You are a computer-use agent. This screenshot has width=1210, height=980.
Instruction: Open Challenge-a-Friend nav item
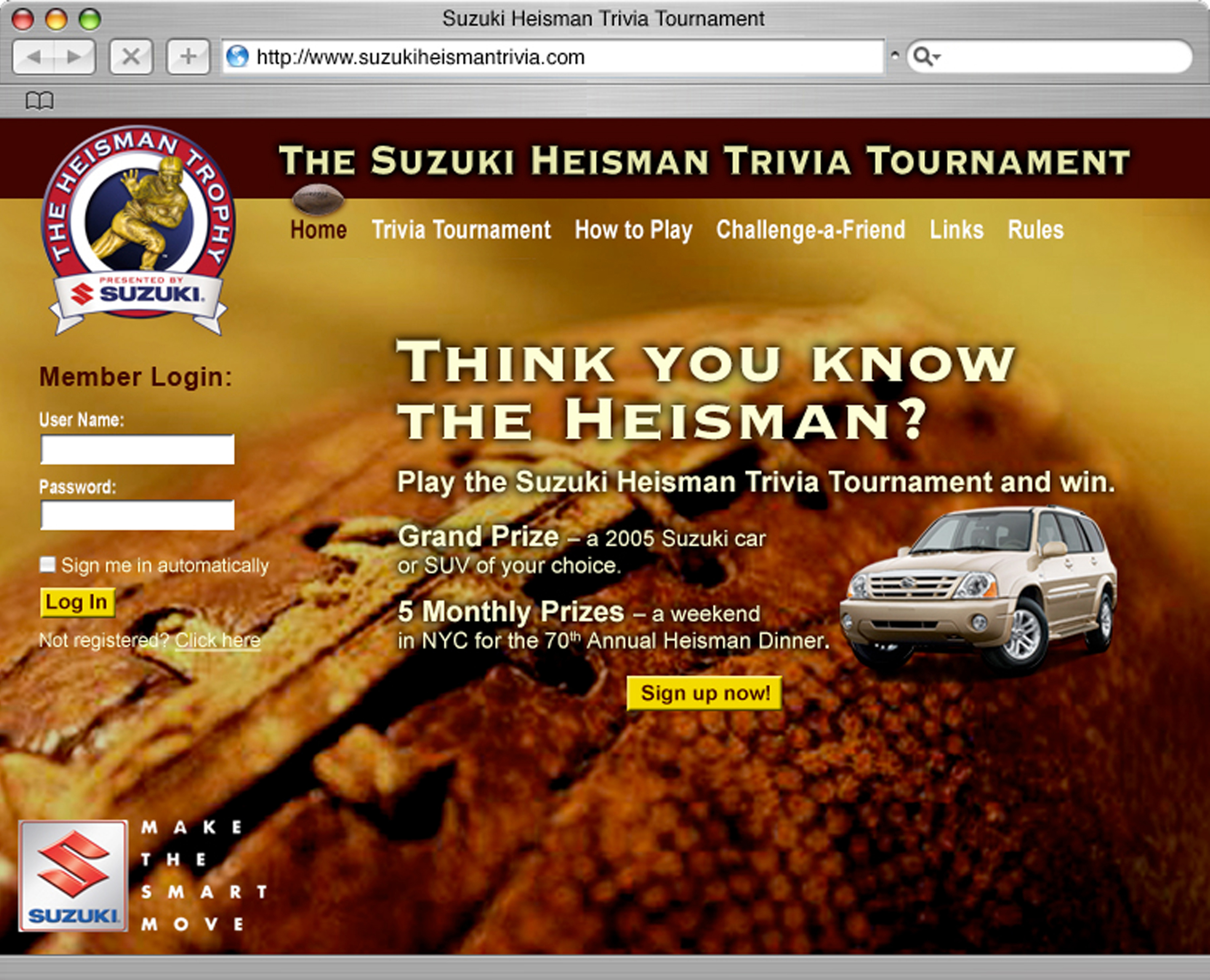tap(811, 230)
